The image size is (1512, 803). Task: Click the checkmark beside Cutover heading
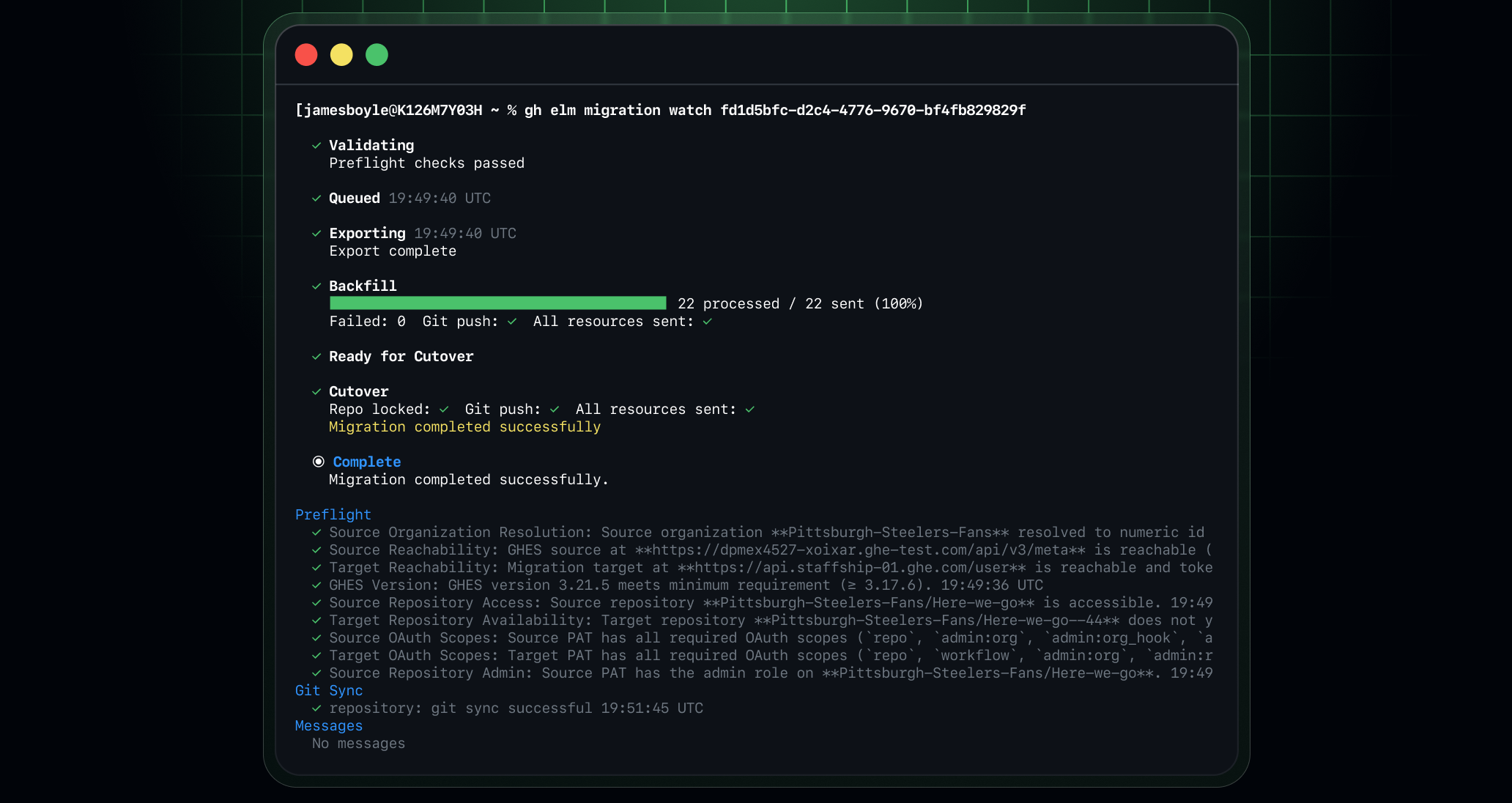(x=316, y=392)
